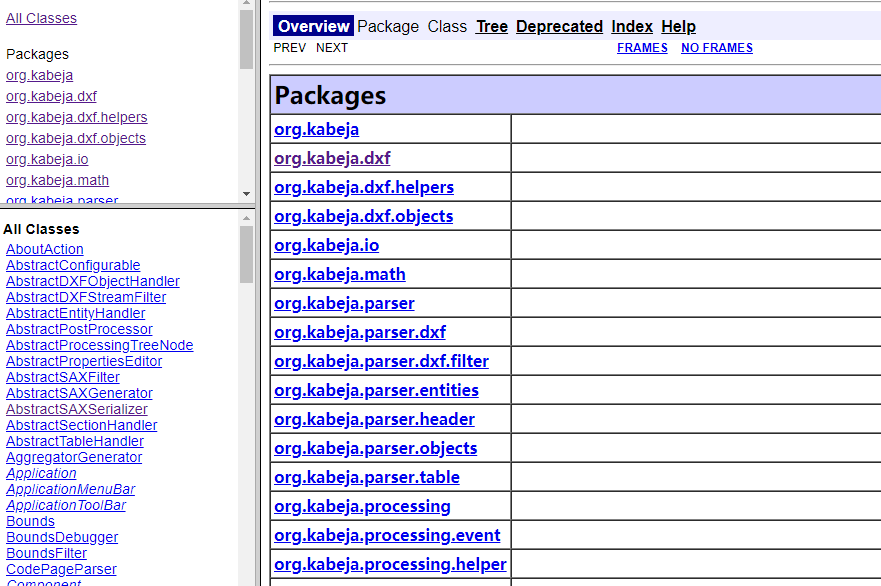Click the org.kabeja.dxf.helpers link
This screenshot has width=881, height=586.
[364, 187]
